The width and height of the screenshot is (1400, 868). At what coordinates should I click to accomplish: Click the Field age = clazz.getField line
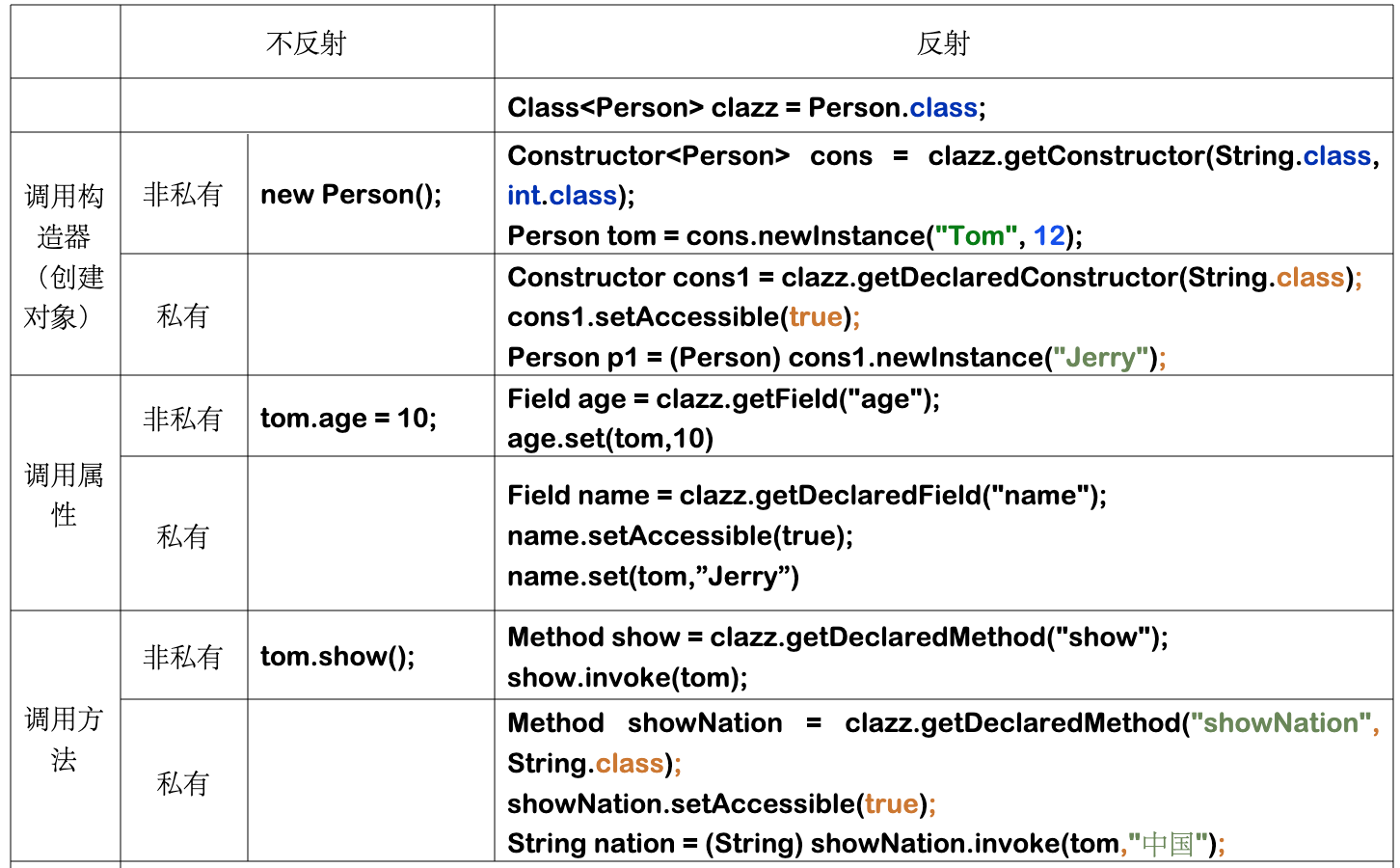[x=723, y=398]
